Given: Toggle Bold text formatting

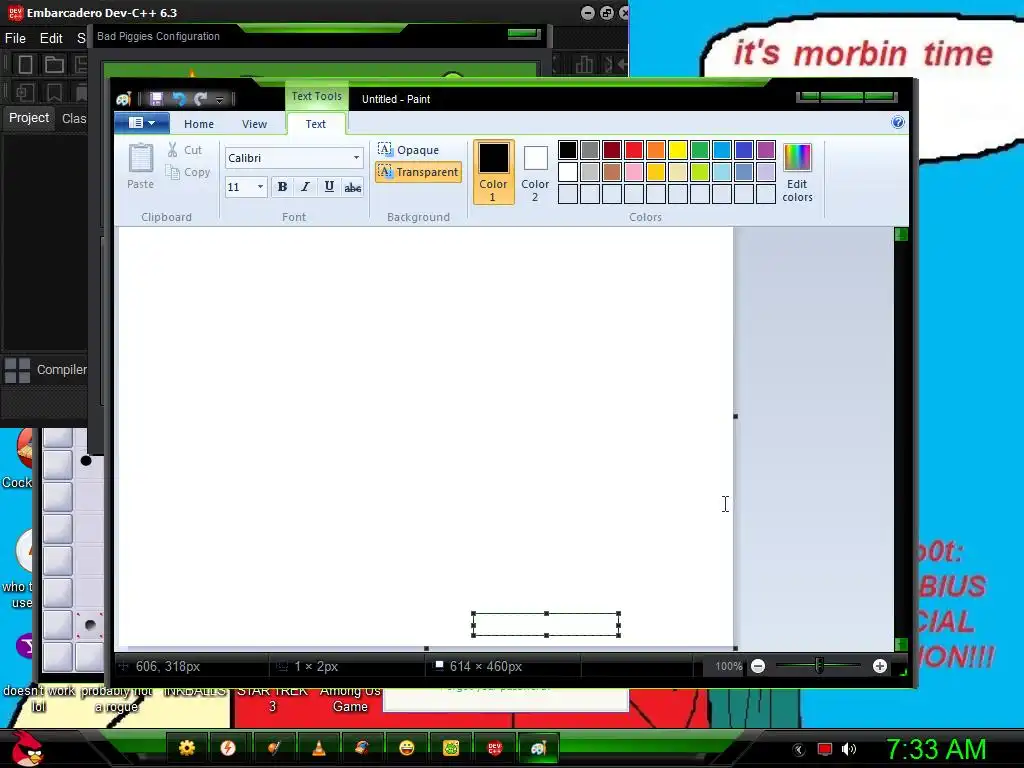Looking at the screenshot, I should tap(282, 187).
